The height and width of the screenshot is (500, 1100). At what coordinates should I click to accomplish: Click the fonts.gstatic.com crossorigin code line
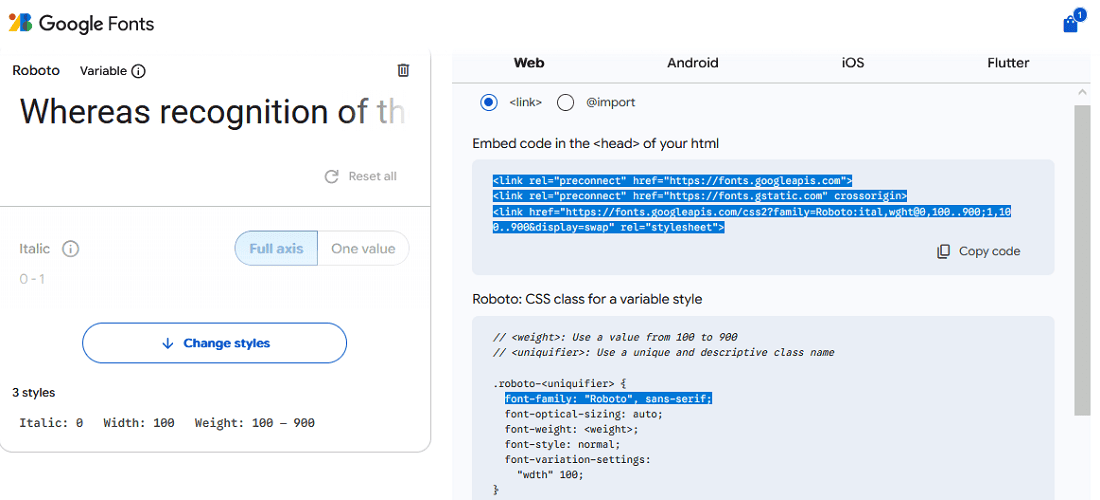click(x=700, y=196)
